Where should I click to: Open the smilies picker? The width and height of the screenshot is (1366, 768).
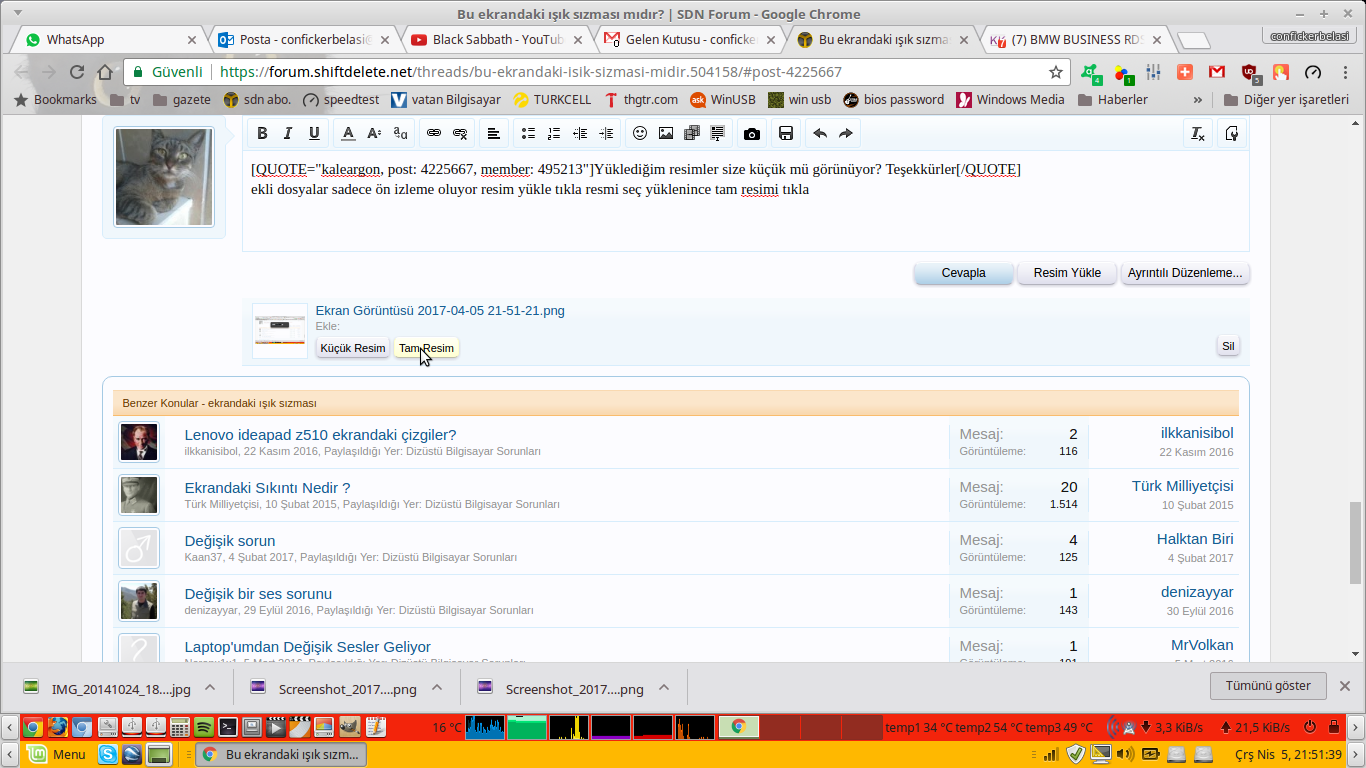640,133
